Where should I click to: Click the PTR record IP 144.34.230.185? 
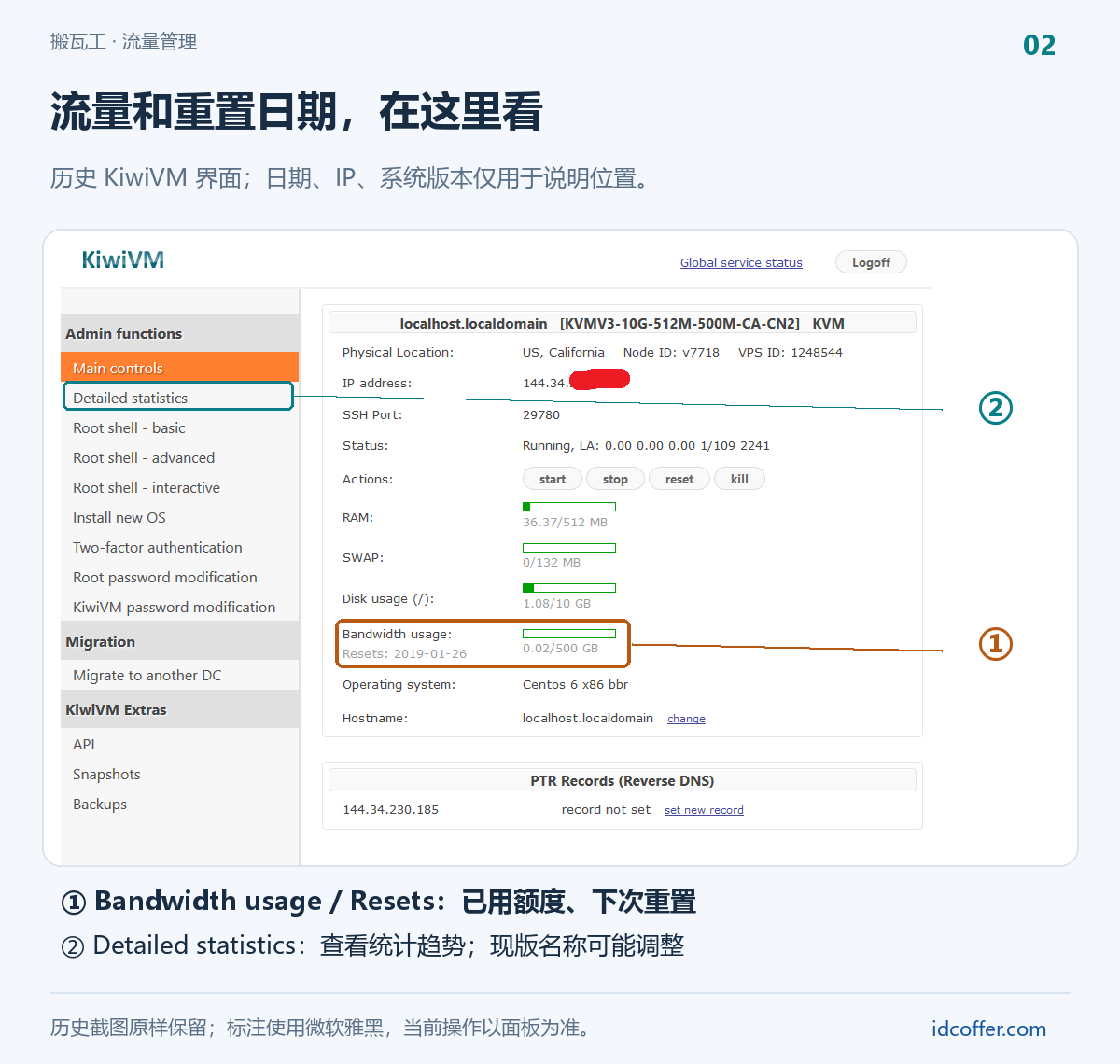[x=390, y=809]
